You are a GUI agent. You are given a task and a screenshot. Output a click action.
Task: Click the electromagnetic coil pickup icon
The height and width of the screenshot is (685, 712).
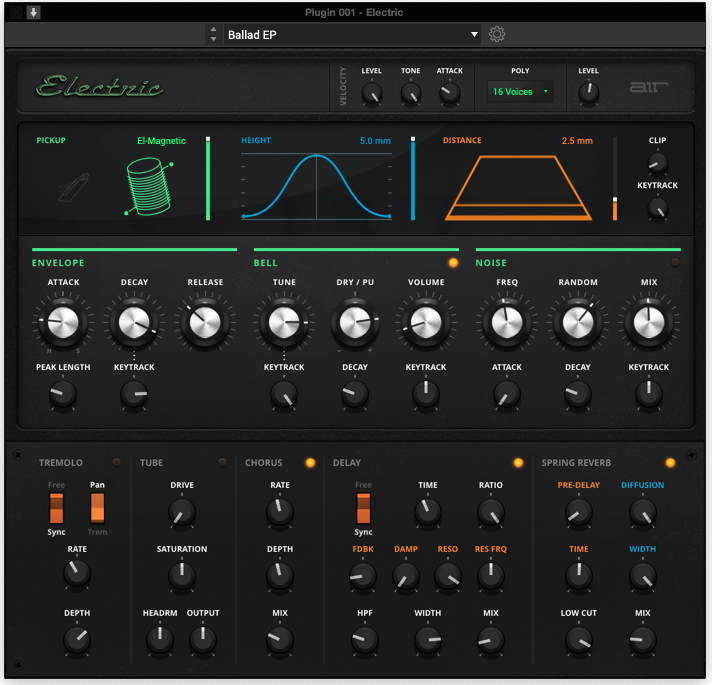pos(148,185)
